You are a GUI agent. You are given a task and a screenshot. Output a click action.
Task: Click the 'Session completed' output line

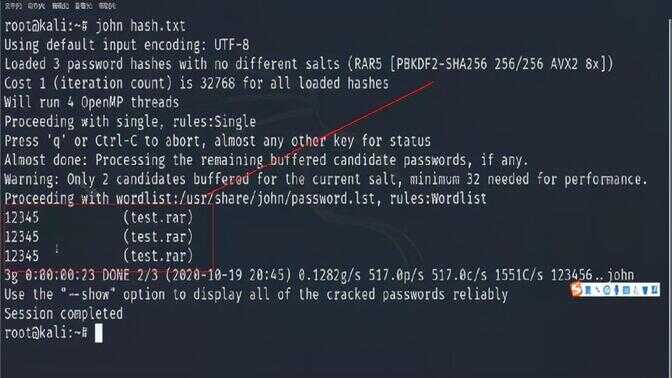coord(63,314)
